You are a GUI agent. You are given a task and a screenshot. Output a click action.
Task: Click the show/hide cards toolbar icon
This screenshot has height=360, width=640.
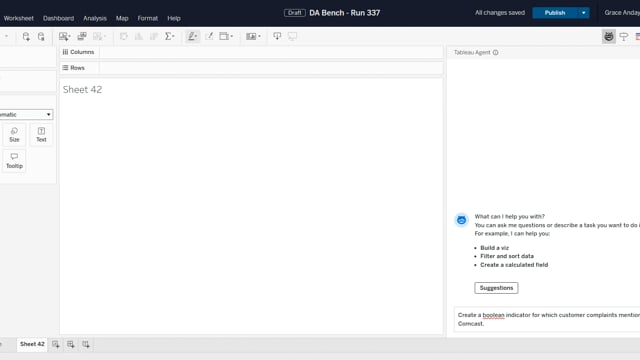tap(251, 36)
